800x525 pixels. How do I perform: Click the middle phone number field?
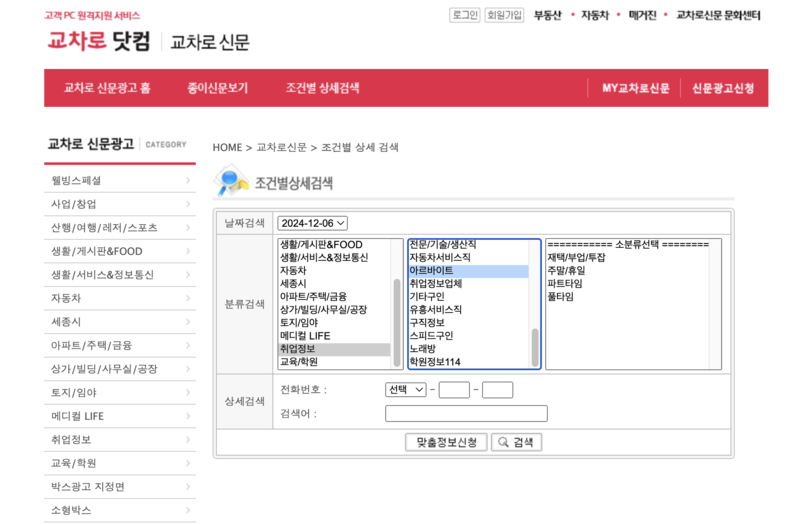[454, 390]
